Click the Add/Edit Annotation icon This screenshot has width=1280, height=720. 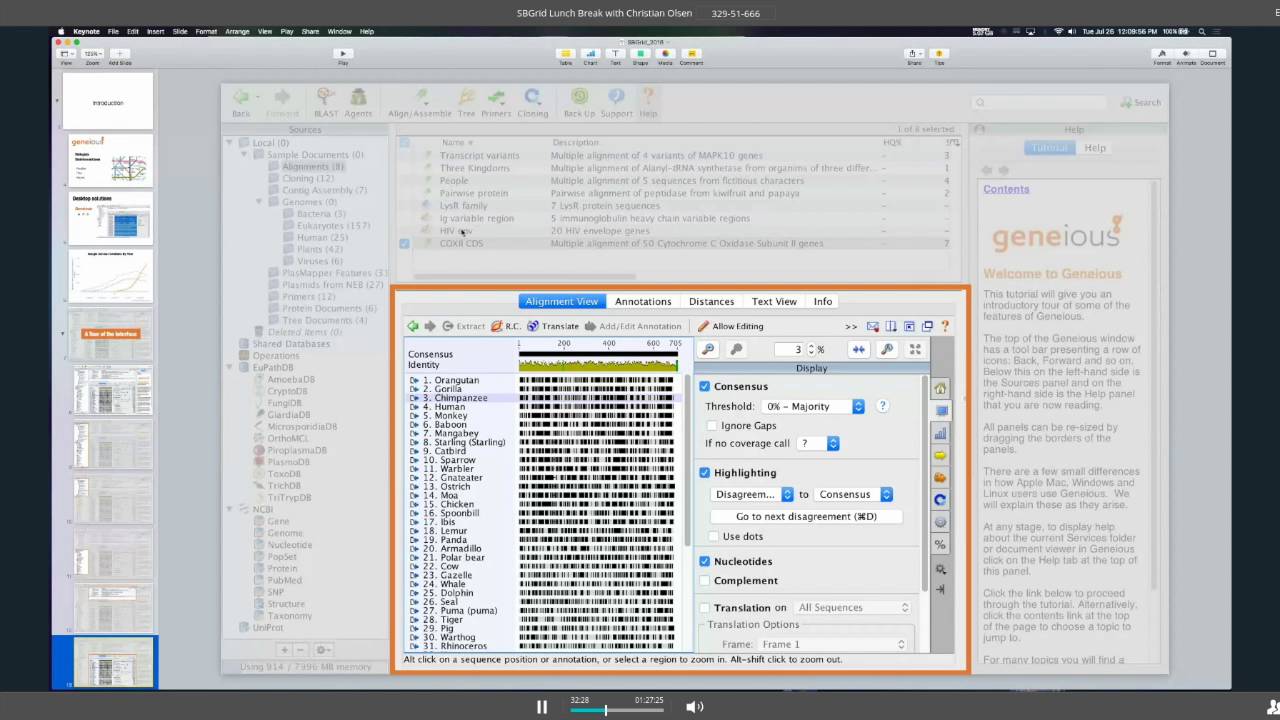pos(590,326)
